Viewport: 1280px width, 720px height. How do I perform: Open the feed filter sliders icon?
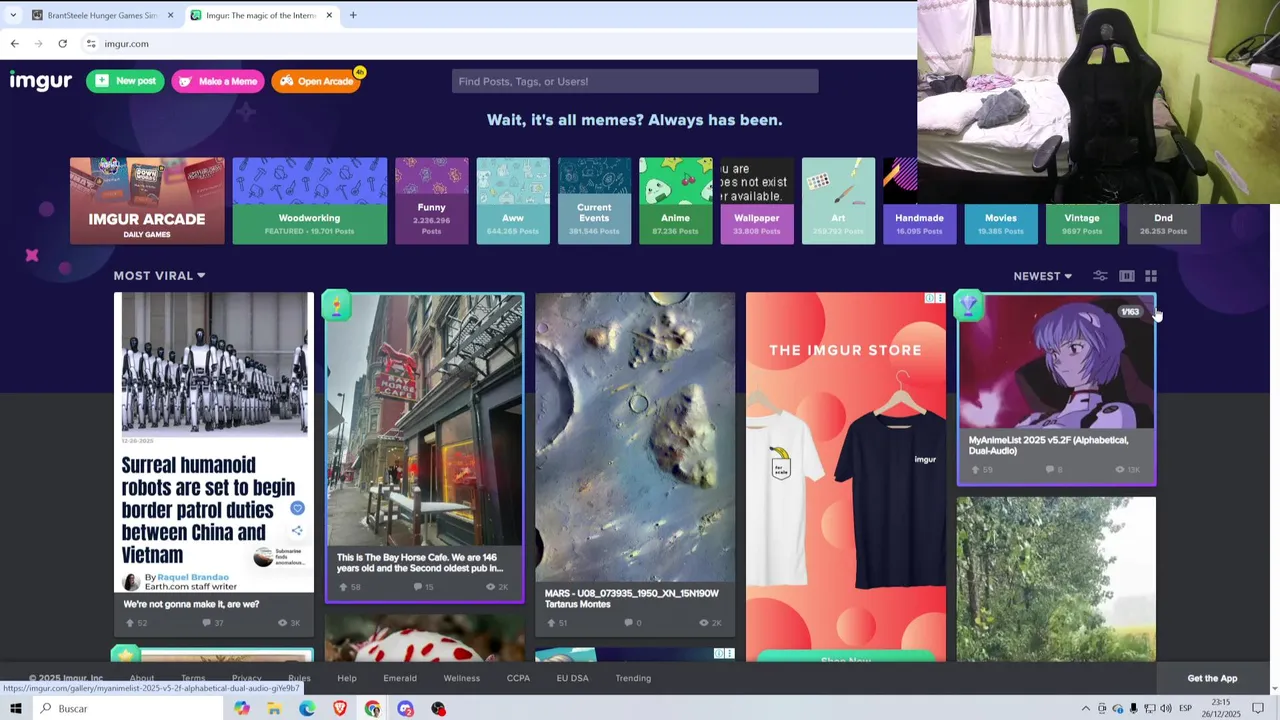(1100, 276)
